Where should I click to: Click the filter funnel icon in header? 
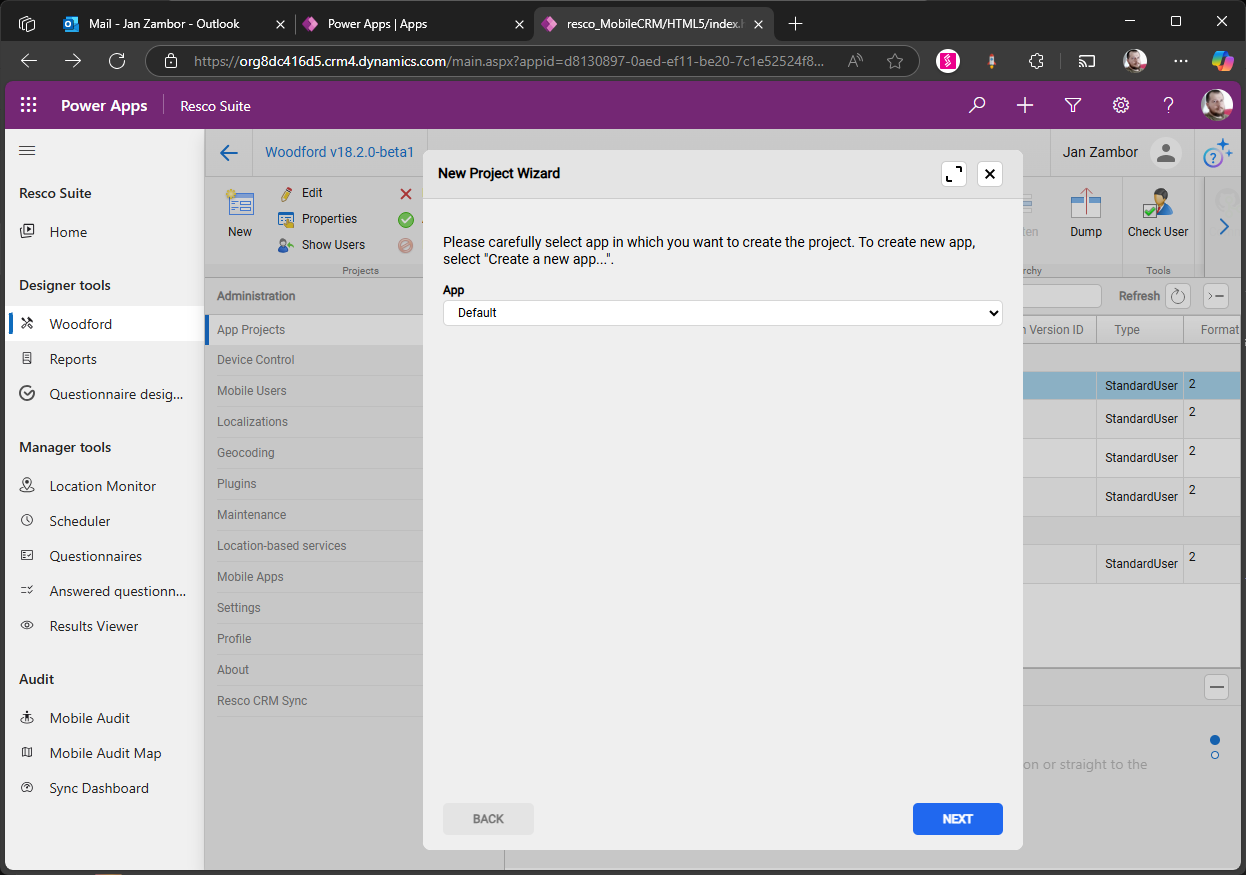[1073, 105]
